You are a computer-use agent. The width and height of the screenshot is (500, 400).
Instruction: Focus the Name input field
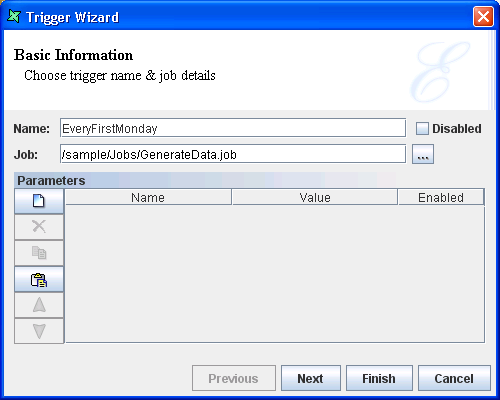[233, 128]
